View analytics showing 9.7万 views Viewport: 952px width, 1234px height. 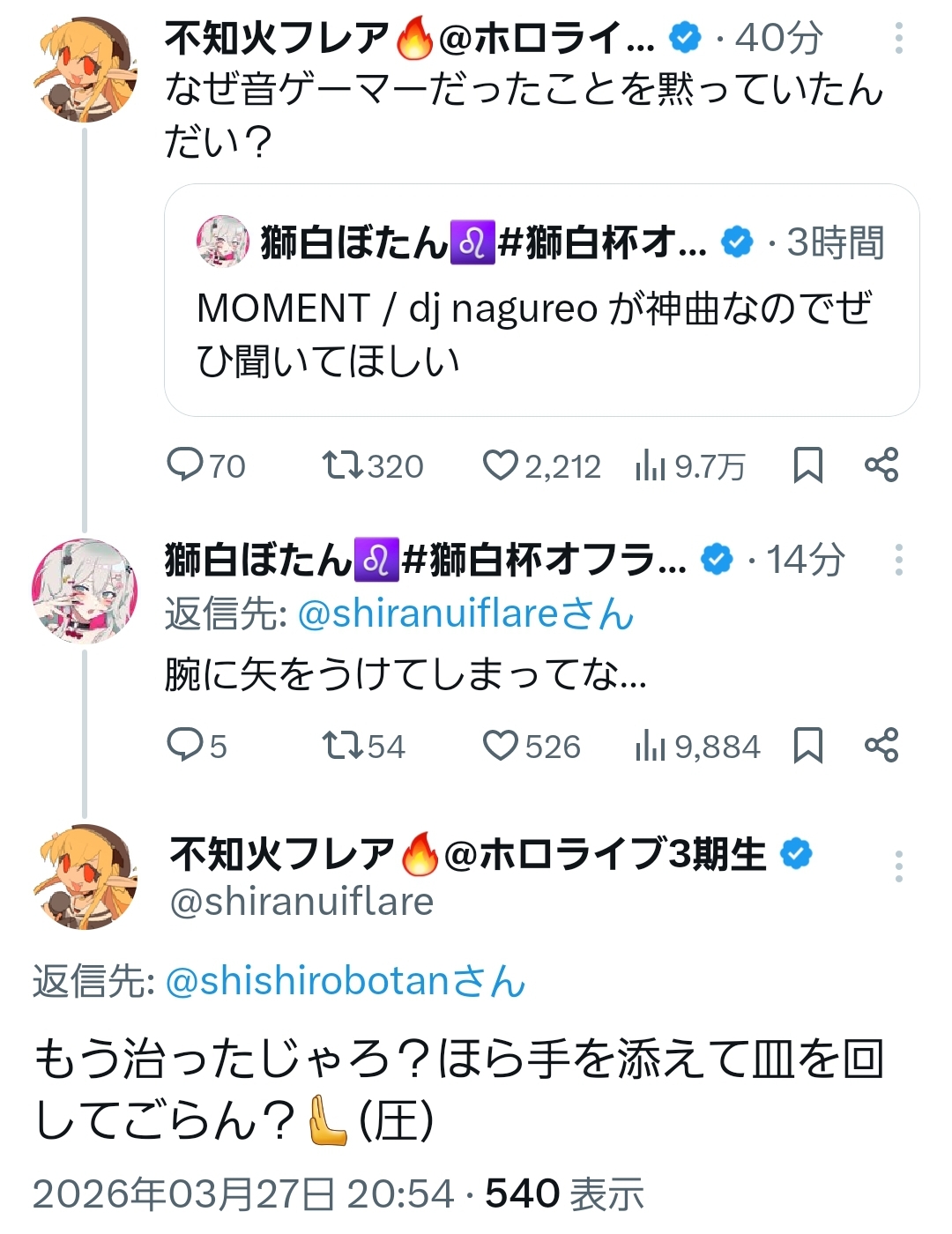[651, 465]
